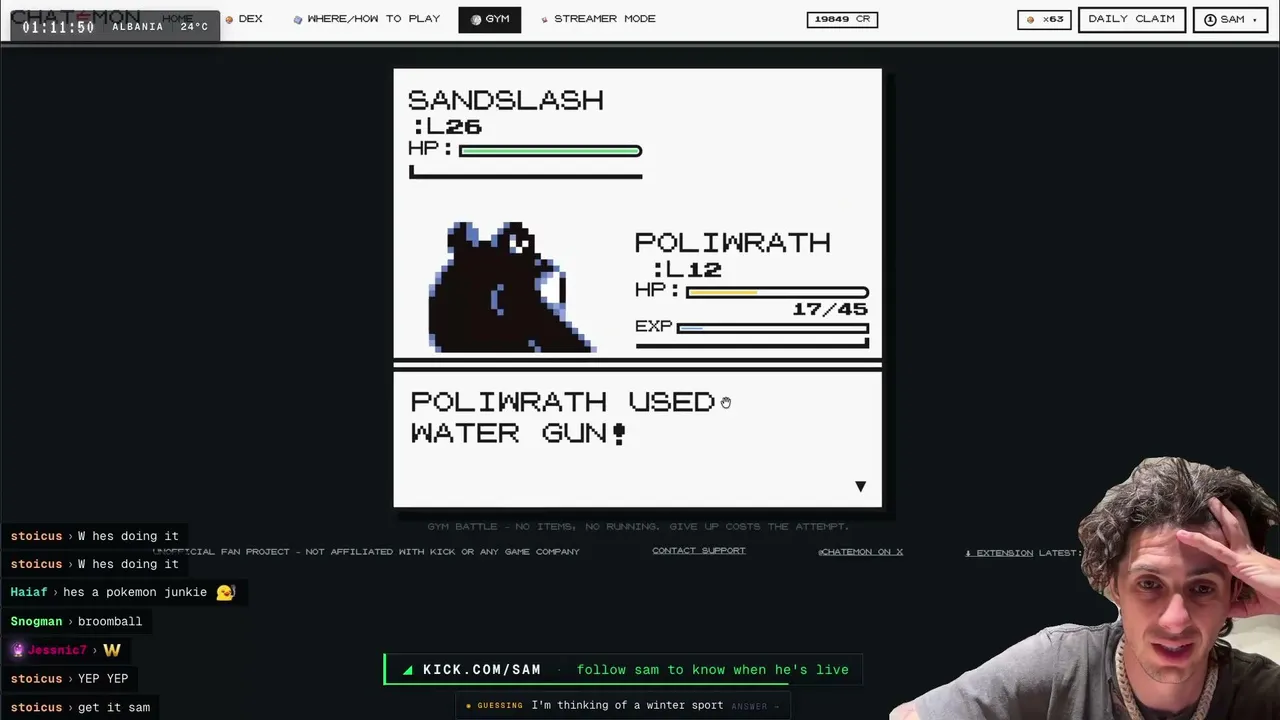Screen dimensions: 1280x720
Task: Click the Jessnic7 chat badge icon
Action: [17, 650]
